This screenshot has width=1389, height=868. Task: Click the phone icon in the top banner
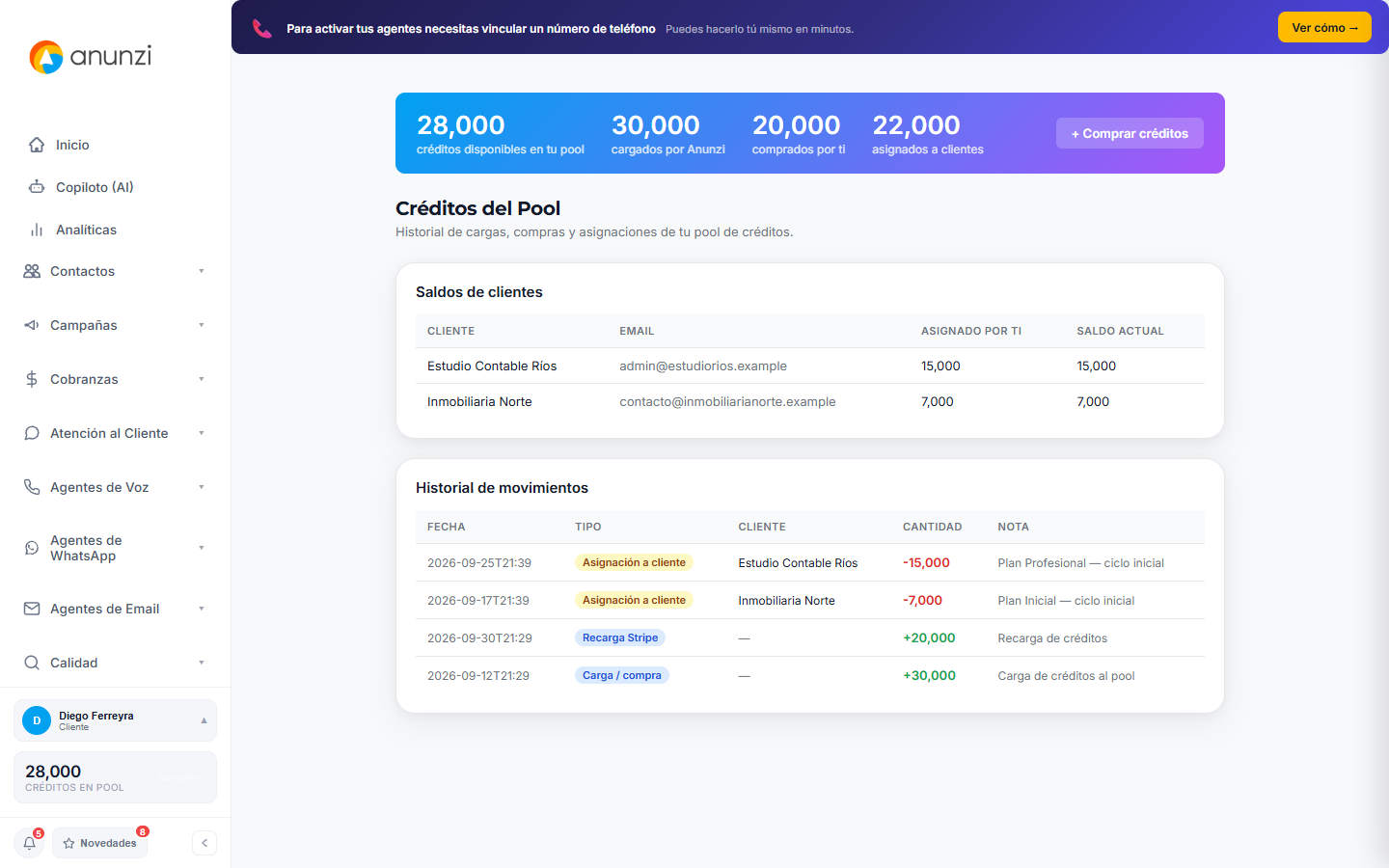click(261, 28)
